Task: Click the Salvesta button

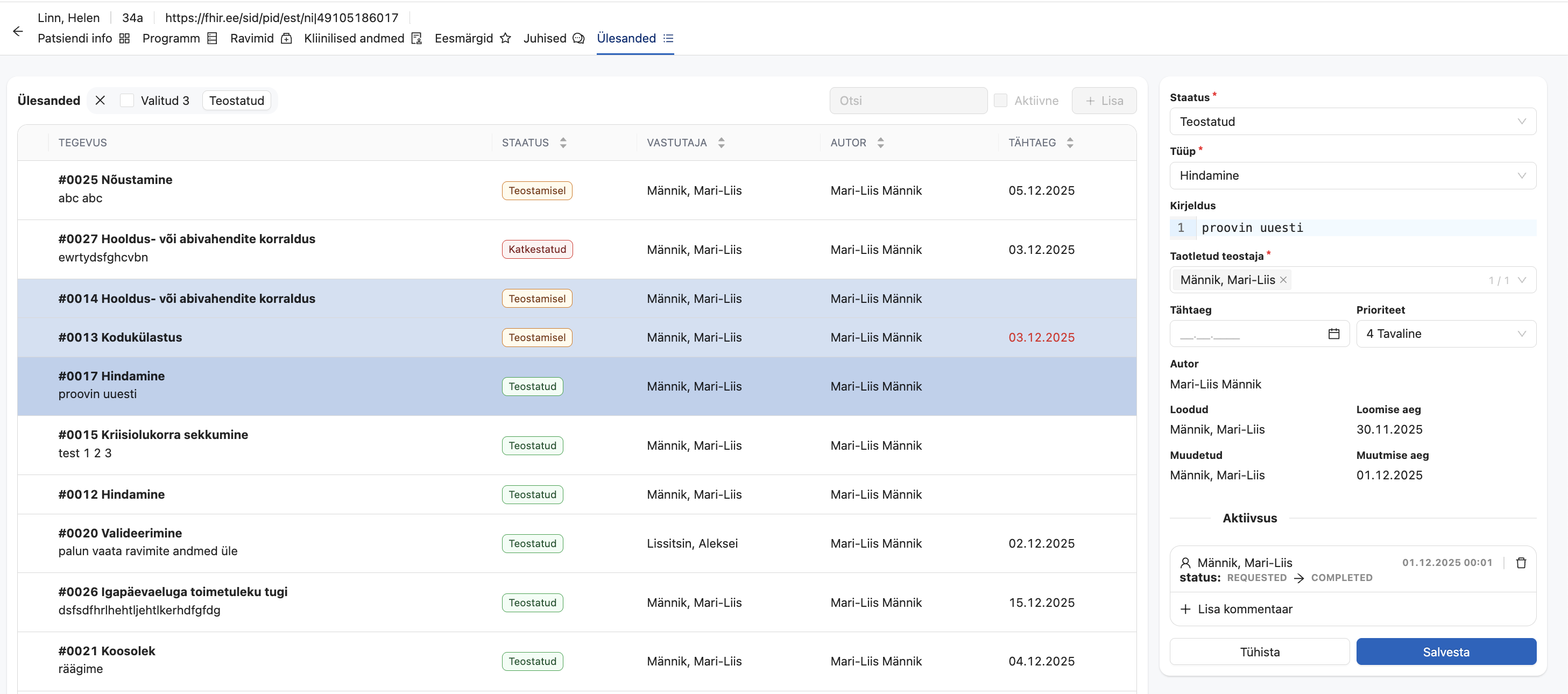Action: [x=1446, y=652]
